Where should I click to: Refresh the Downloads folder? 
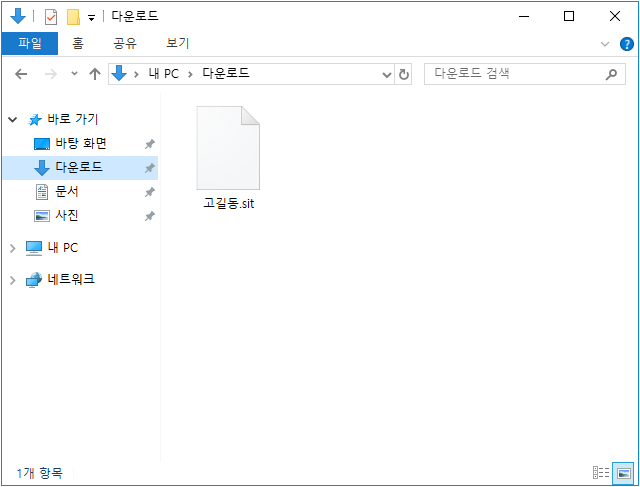[404, 74]
